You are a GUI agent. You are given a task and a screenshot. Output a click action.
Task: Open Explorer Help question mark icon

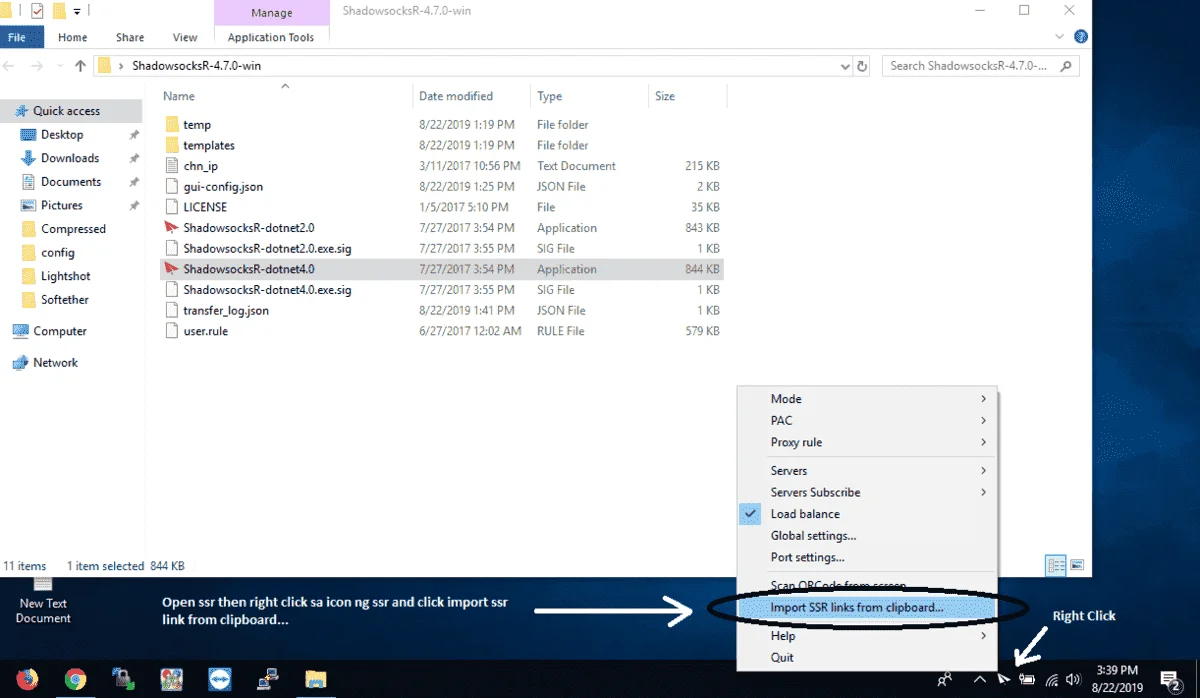point(1081,36)
